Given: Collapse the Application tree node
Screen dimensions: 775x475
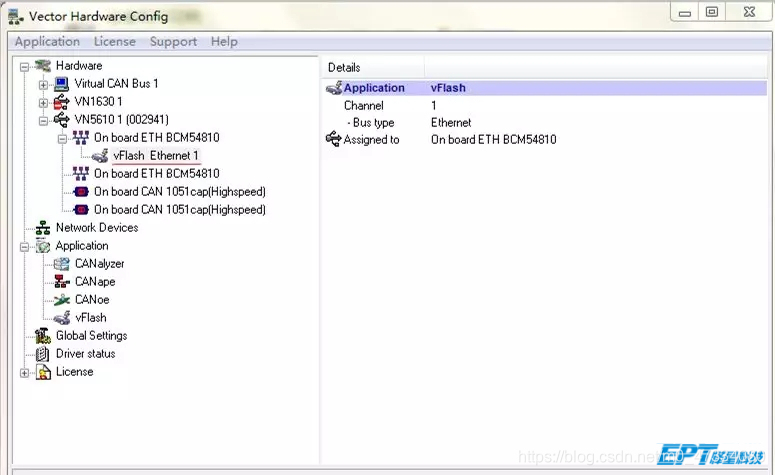Looking at the screenshot, I should tap(24, 247).
